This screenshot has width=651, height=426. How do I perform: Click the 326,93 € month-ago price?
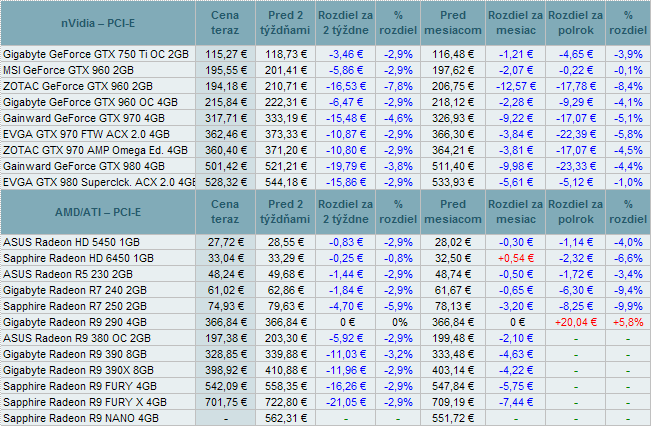(x=453, y=118)
